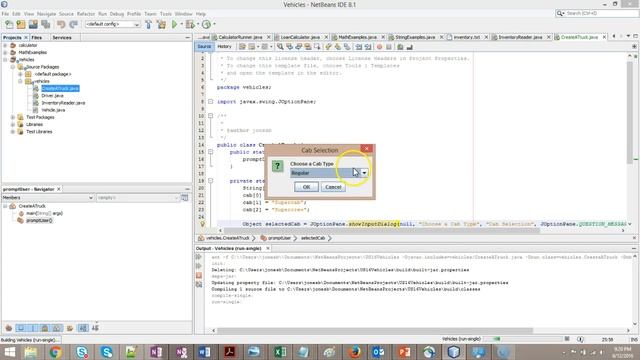Close the CalculatorRunner.java tab
Image resolution: width=640 pixels, height=360 pixels.
269,37
